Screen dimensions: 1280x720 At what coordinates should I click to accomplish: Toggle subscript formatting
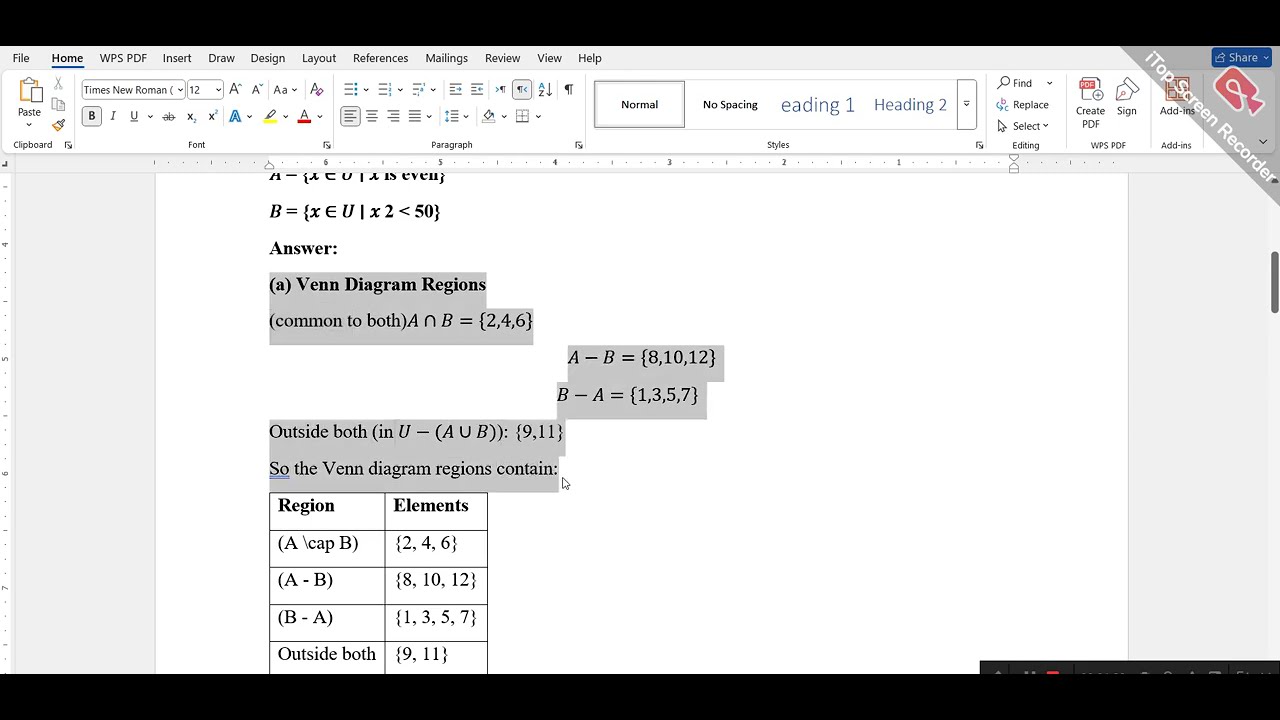pos(191,116)
